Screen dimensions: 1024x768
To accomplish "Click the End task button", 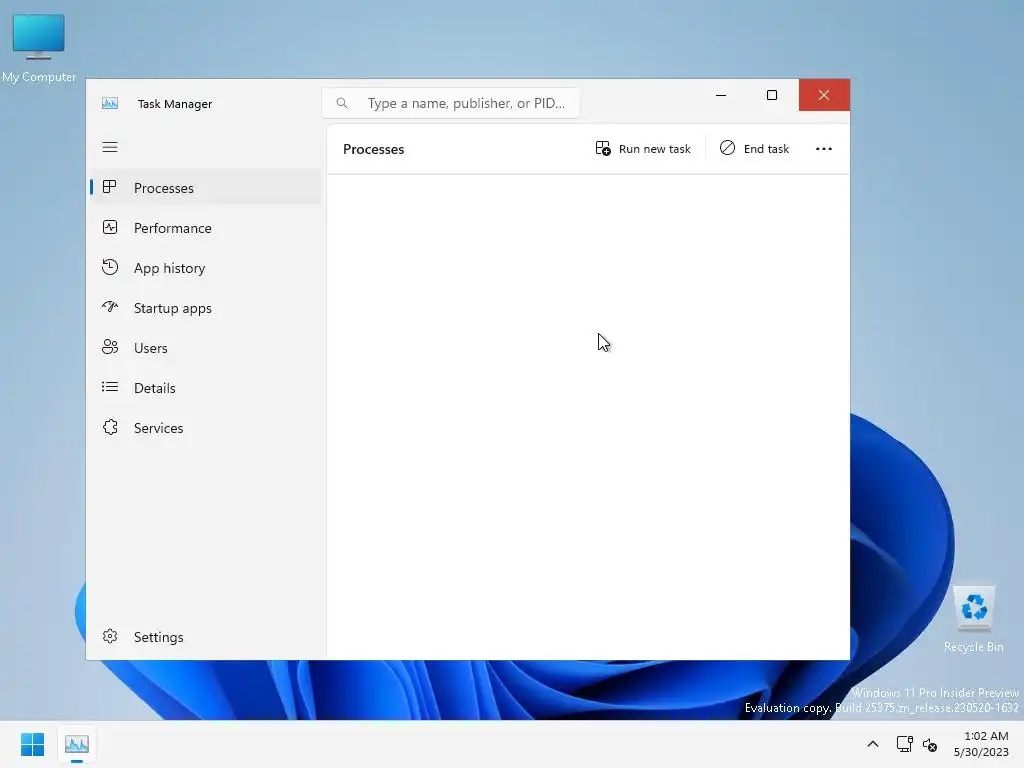I will [754, 149].
